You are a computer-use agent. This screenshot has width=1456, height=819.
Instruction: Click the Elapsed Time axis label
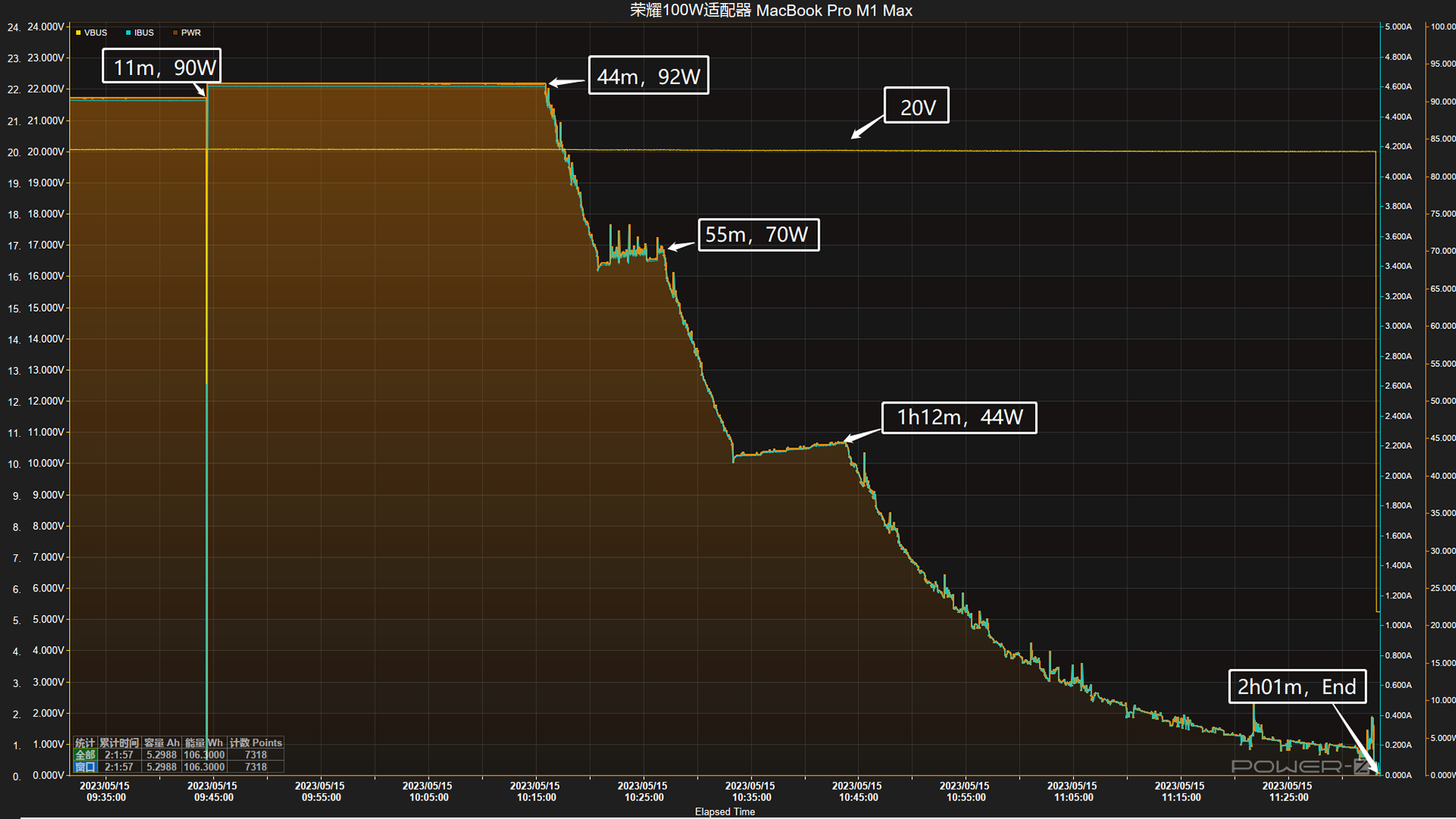[x=724, y=811]
